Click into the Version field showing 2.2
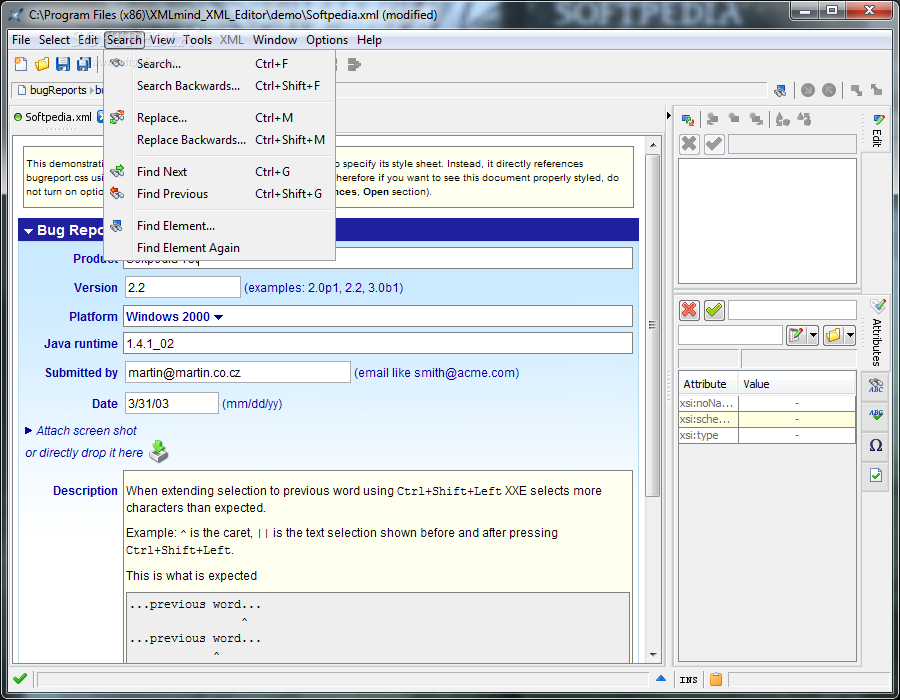The image size is (900, 700). coord(183,287)
